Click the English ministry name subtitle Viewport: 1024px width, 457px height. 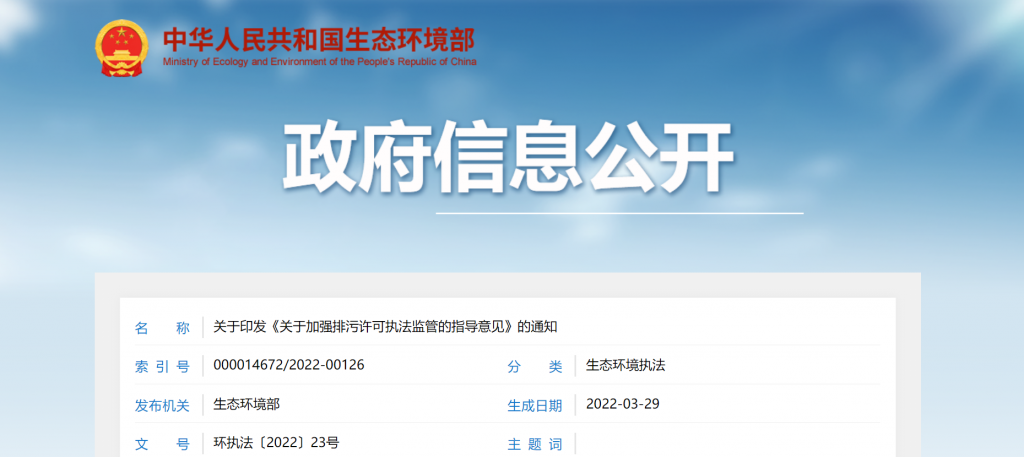tap(319, 62)
